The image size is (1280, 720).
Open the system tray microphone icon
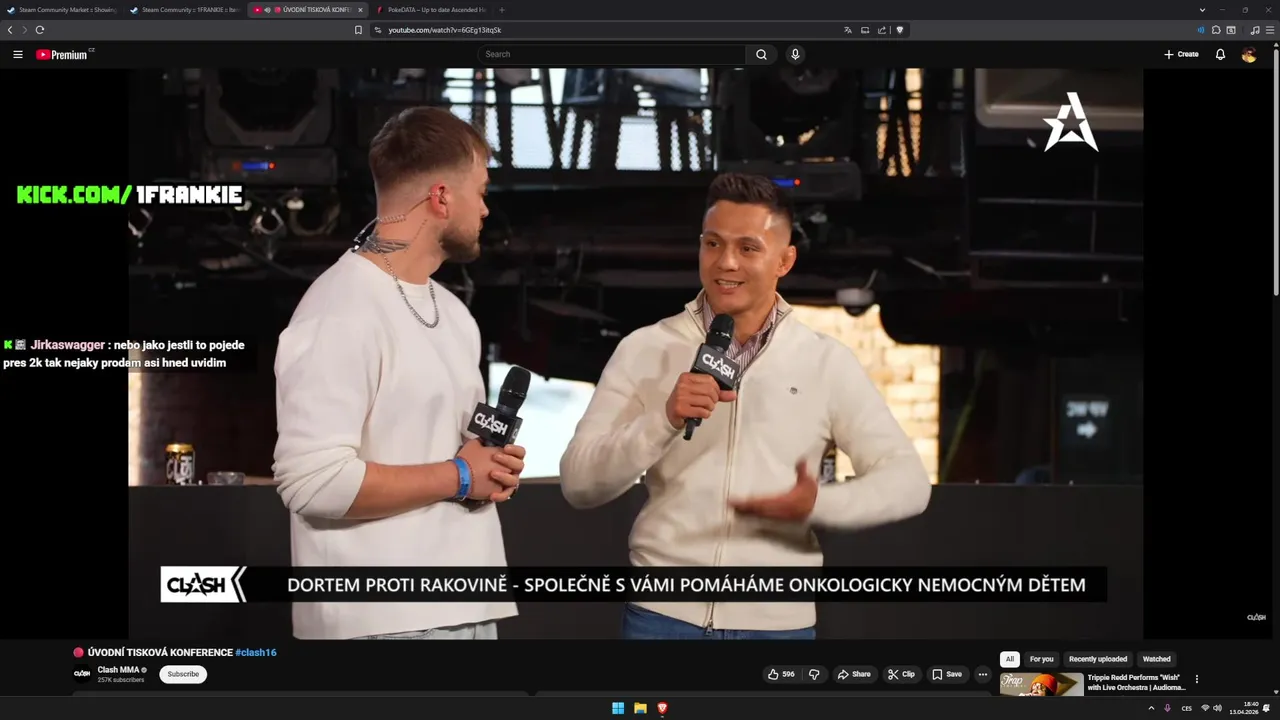(x=1167, y=708)
